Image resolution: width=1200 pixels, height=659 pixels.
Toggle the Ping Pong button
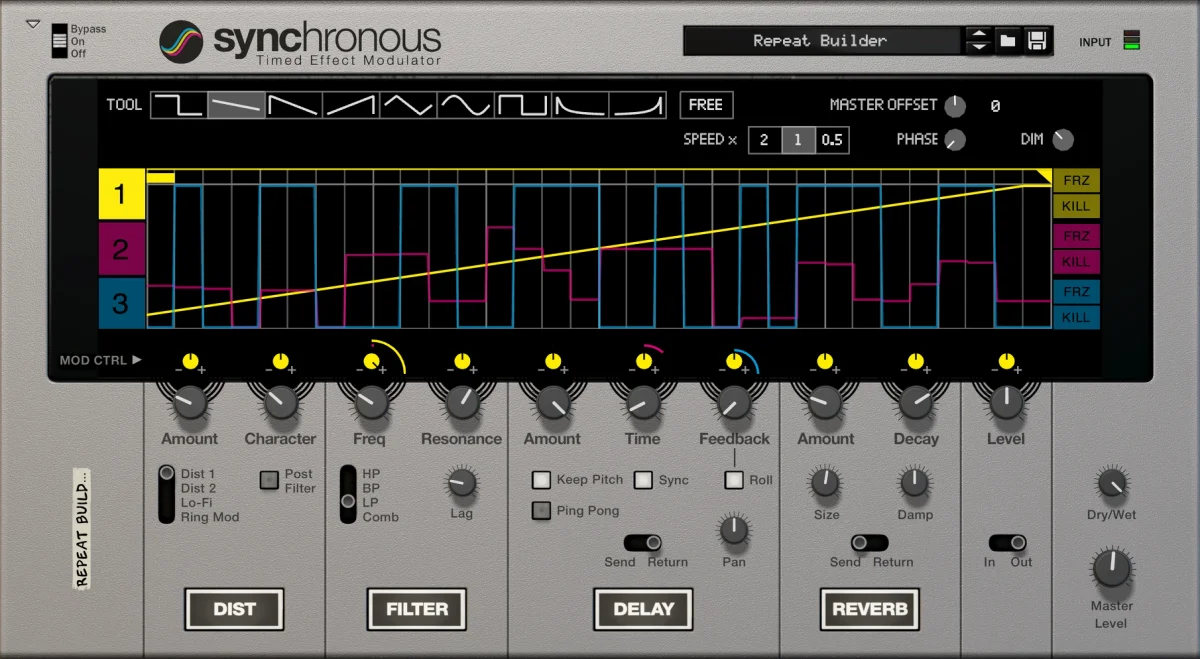(x=541, y=511)
